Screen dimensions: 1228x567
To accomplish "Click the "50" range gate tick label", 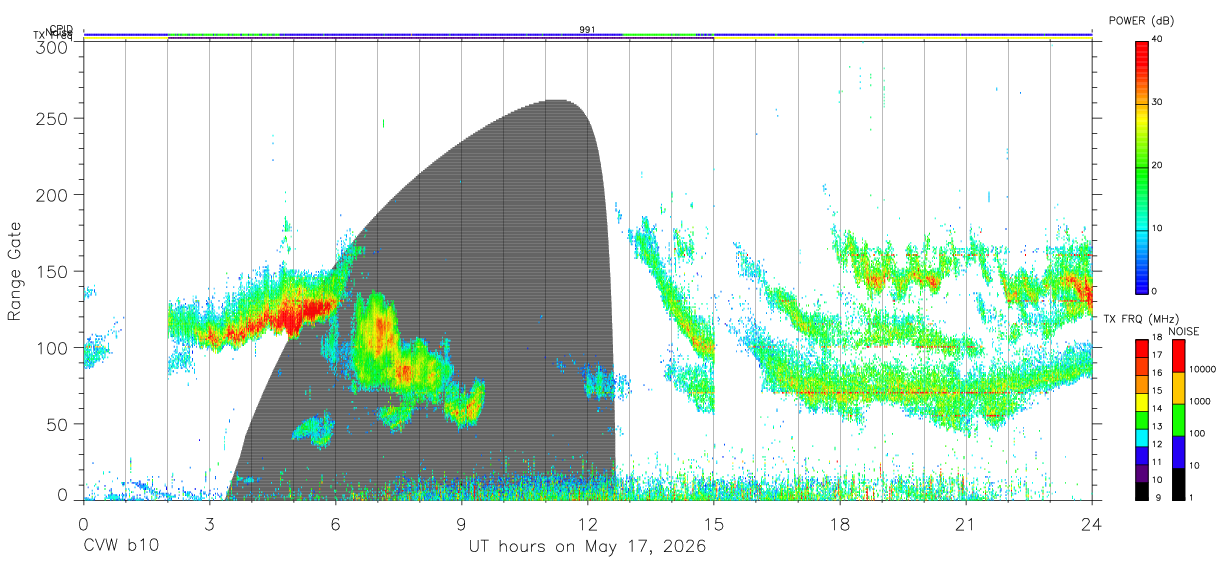I will 59,424.
